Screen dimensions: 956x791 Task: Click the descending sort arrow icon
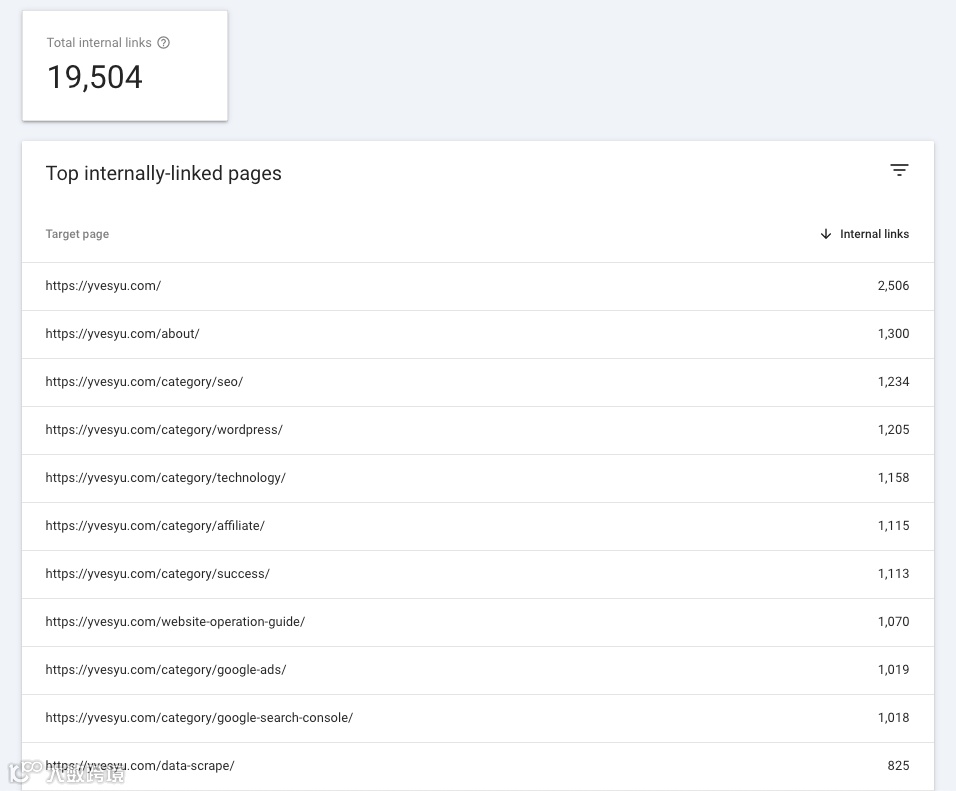click(x=826, y=234)
